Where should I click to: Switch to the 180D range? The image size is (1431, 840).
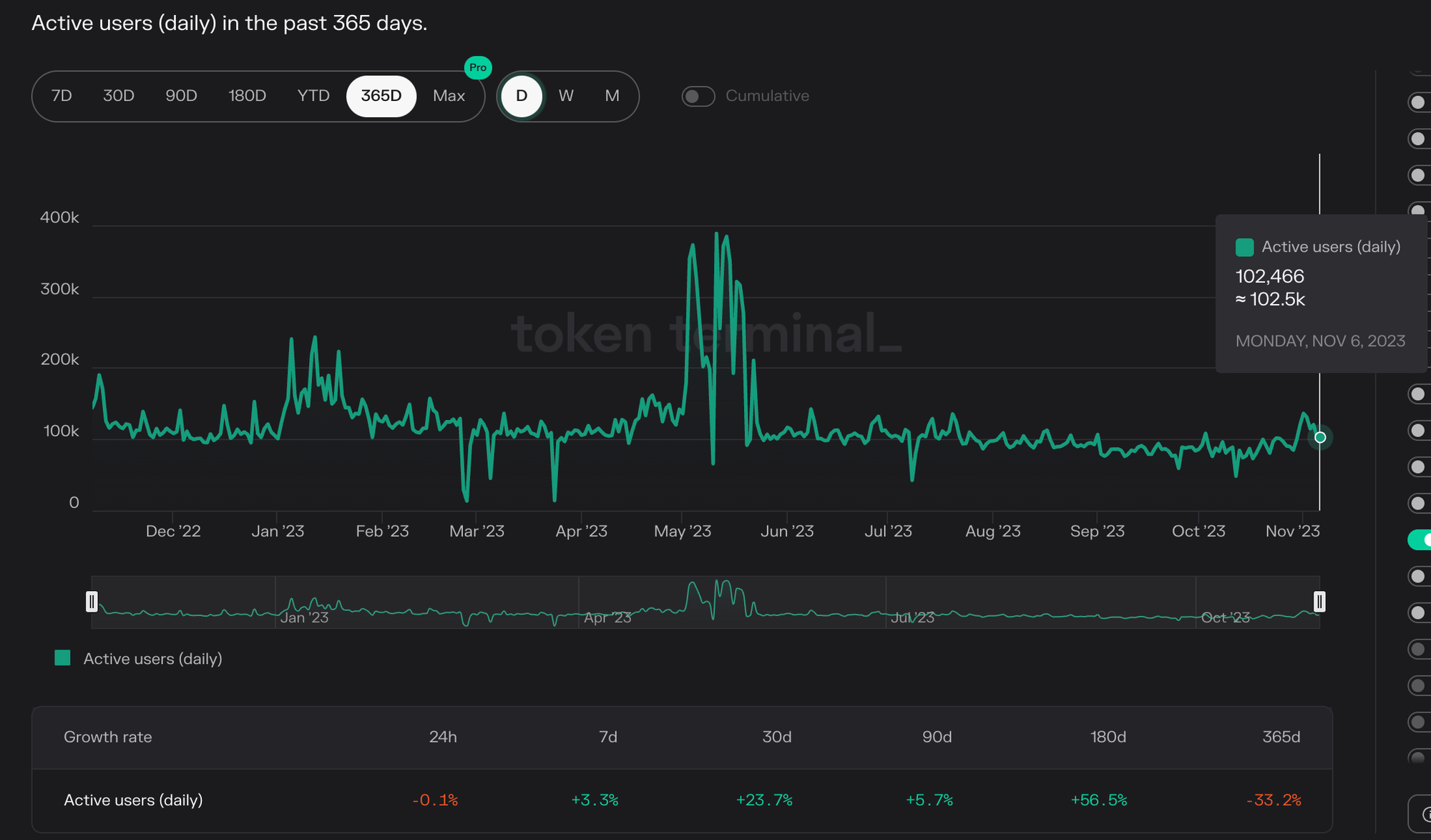pyautogui.click(x=247, y=96)
